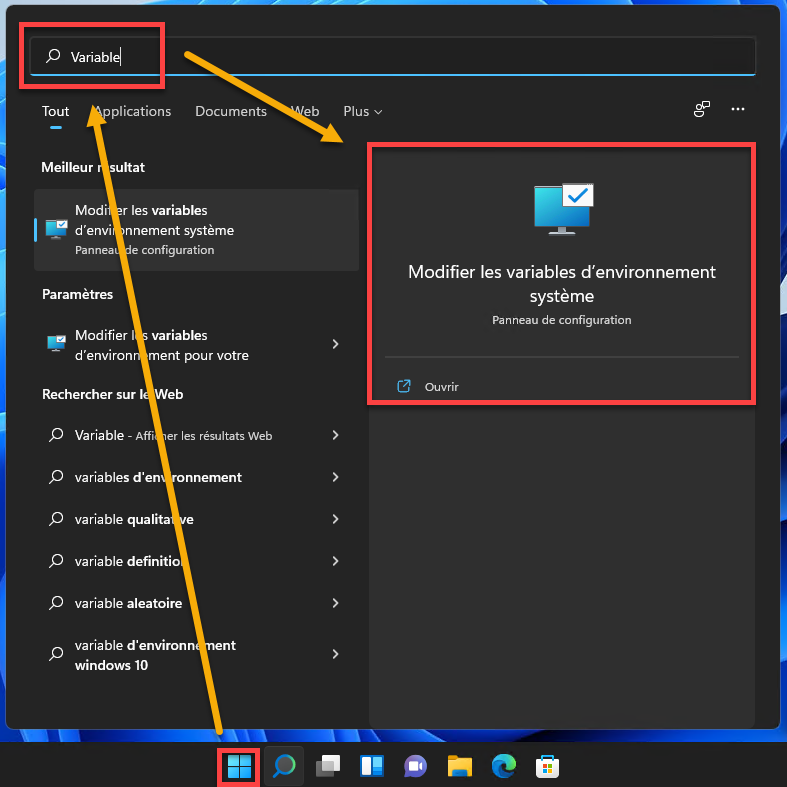Expand arrow for 'variable qualitative' suggestion
Image resolution: width=787 pixels, height=787 pixels.
tap(335, 519)
